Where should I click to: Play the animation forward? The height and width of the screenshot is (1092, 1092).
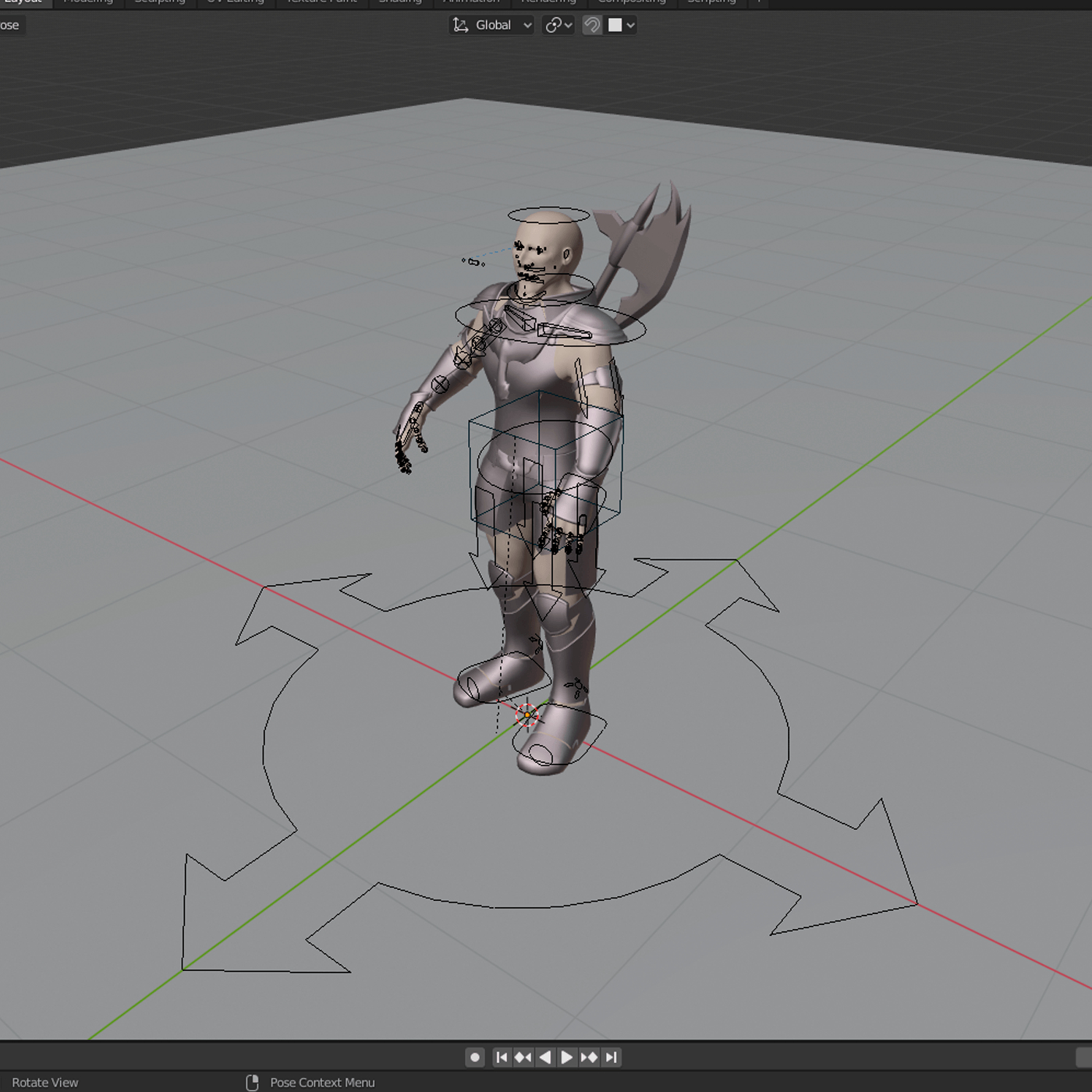[565, 1057]
